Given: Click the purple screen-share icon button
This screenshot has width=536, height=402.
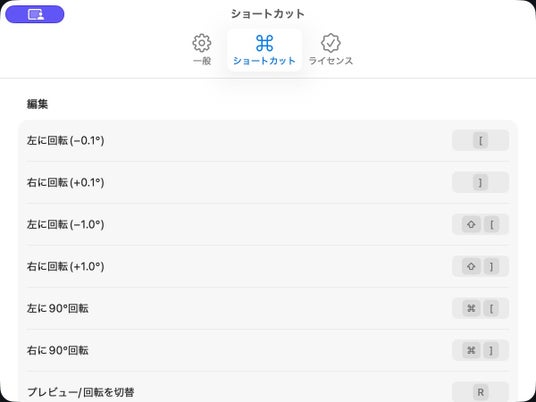Looking at the screenshot, I should tap(35, 14).
